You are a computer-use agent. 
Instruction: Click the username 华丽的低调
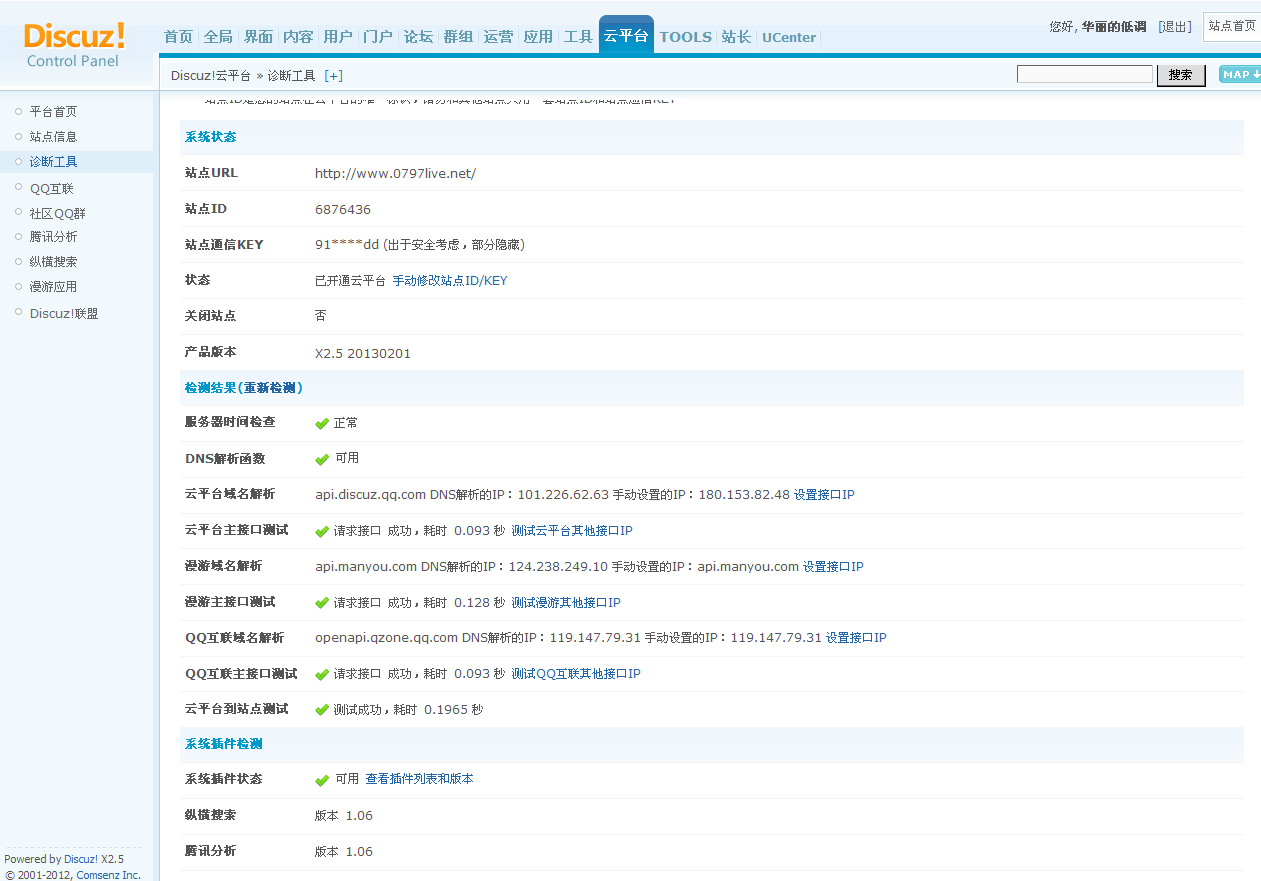tap(1114, 27)
